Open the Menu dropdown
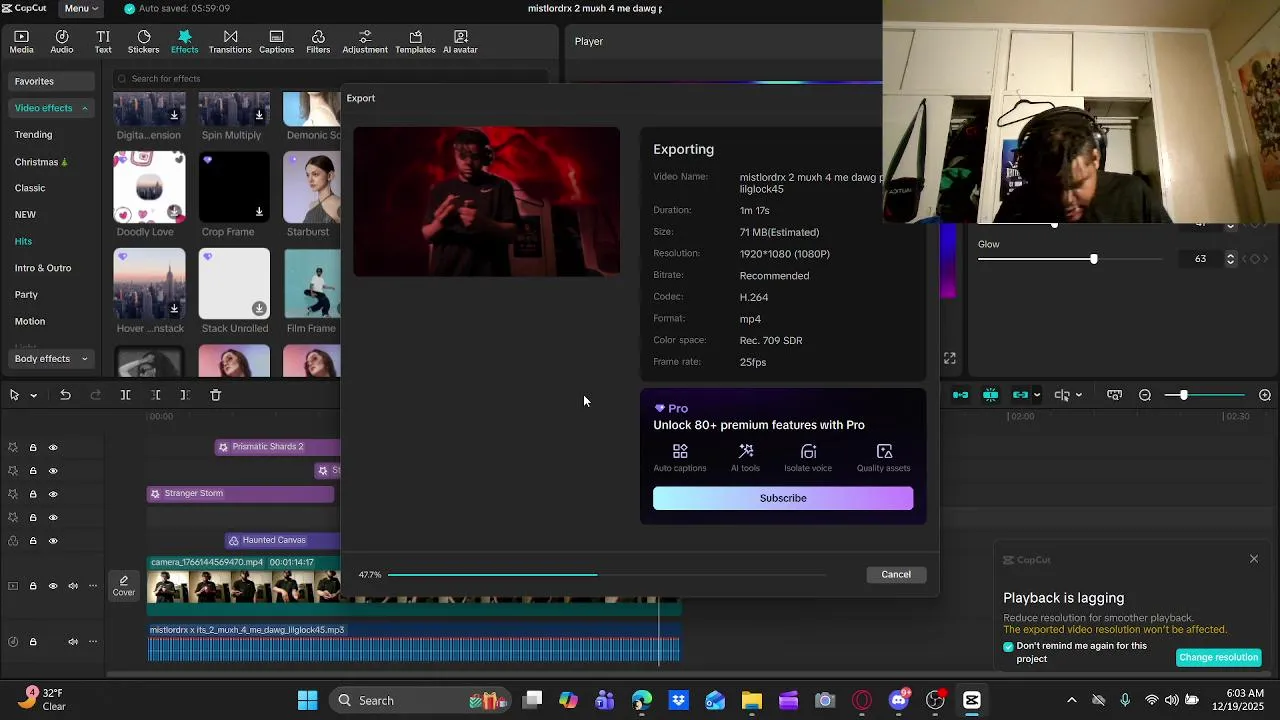1280x720 pixels. (x=81, y=8)
